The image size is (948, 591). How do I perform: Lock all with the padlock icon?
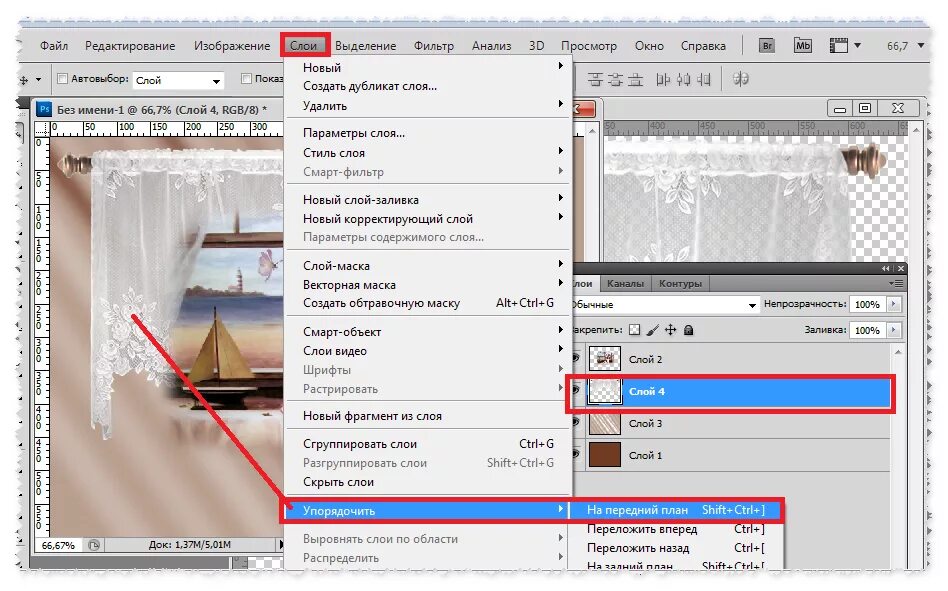point(688,330)
